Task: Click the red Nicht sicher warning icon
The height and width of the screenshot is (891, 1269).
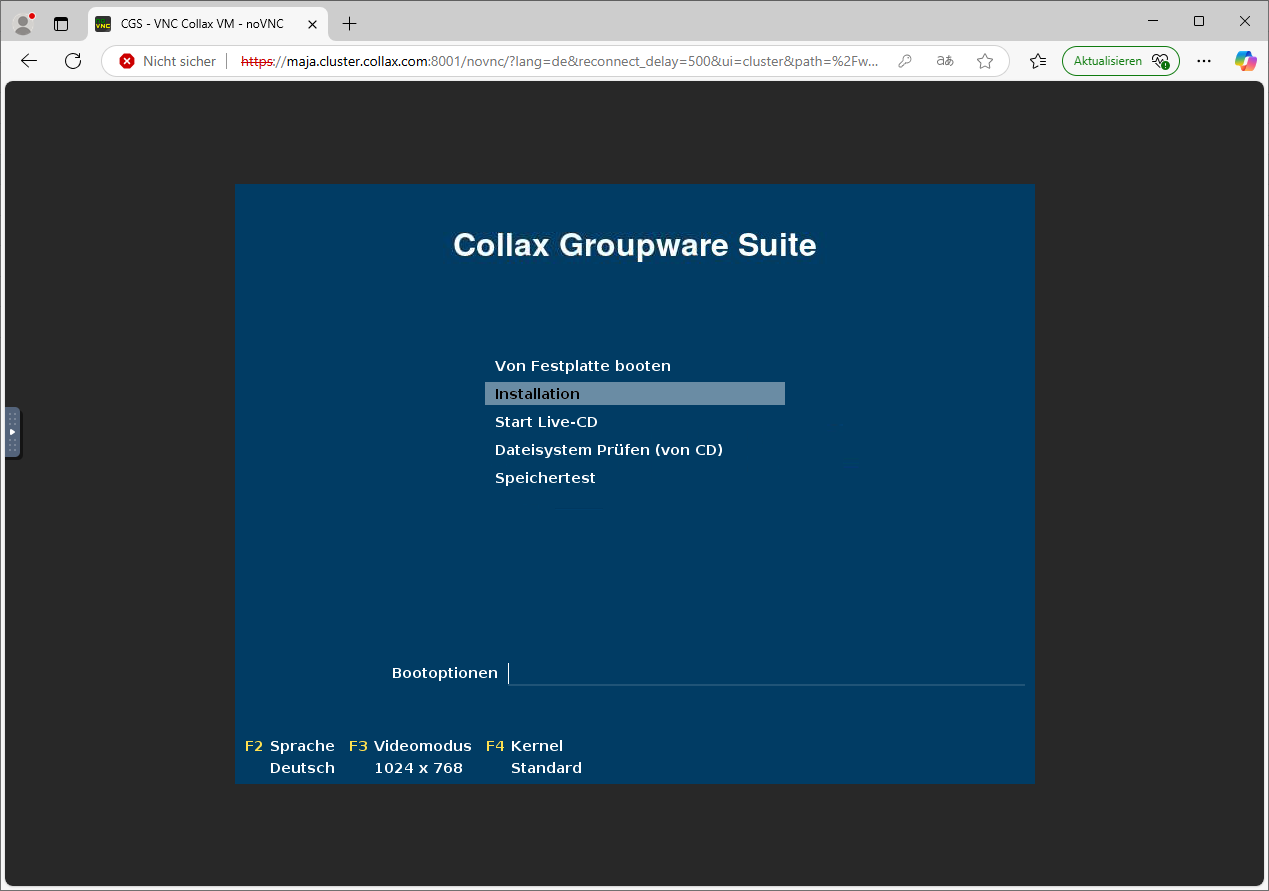Action: [127, 61]
